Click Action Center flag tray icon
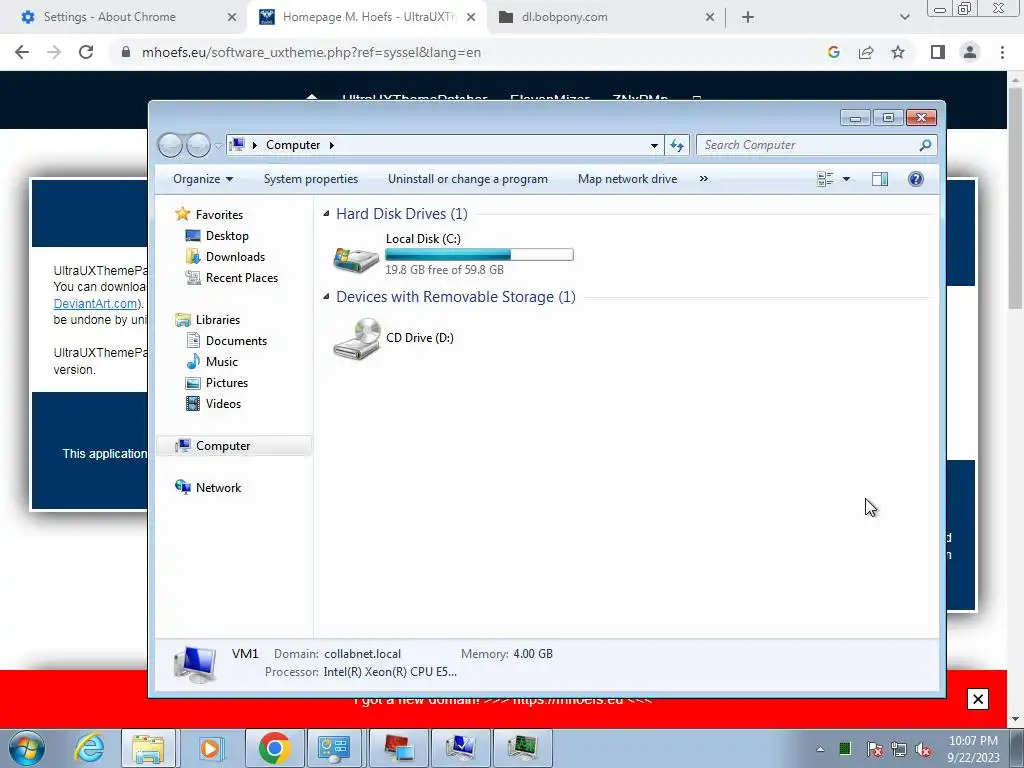 875,749
